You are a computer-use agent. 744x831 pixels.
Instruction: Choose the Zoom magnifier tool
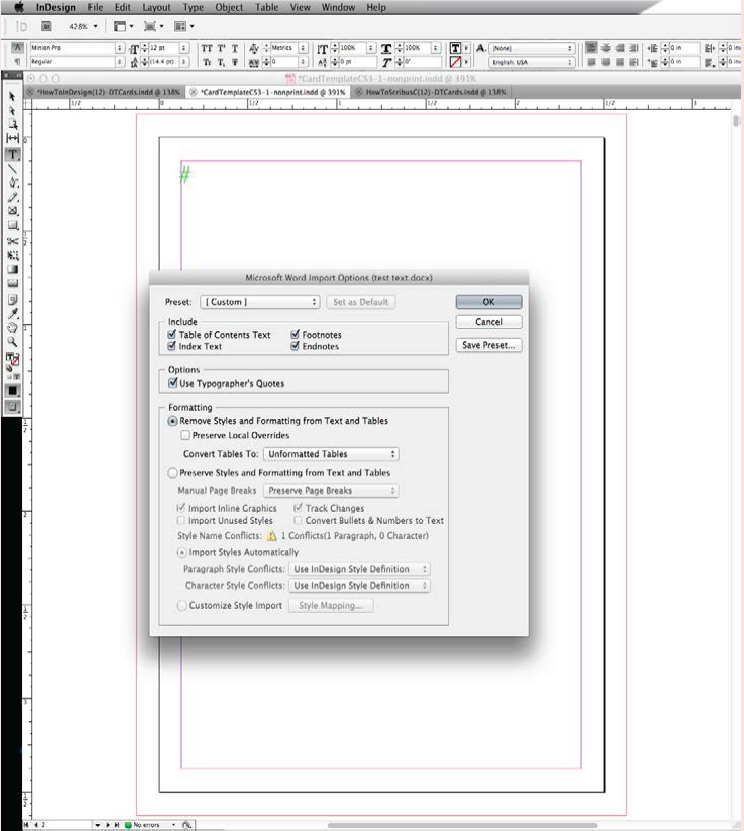coord(13,342)
